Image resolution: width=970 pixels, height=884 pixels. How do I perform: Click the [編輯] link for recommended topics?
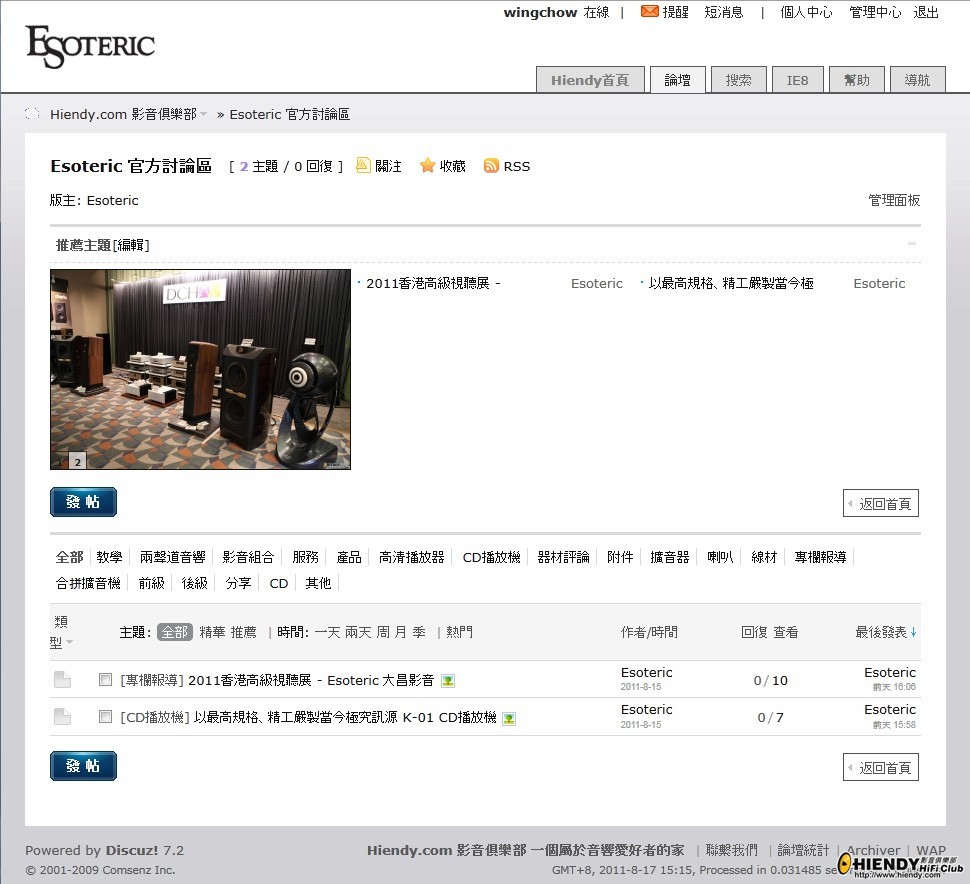click(x=131, y=245)
